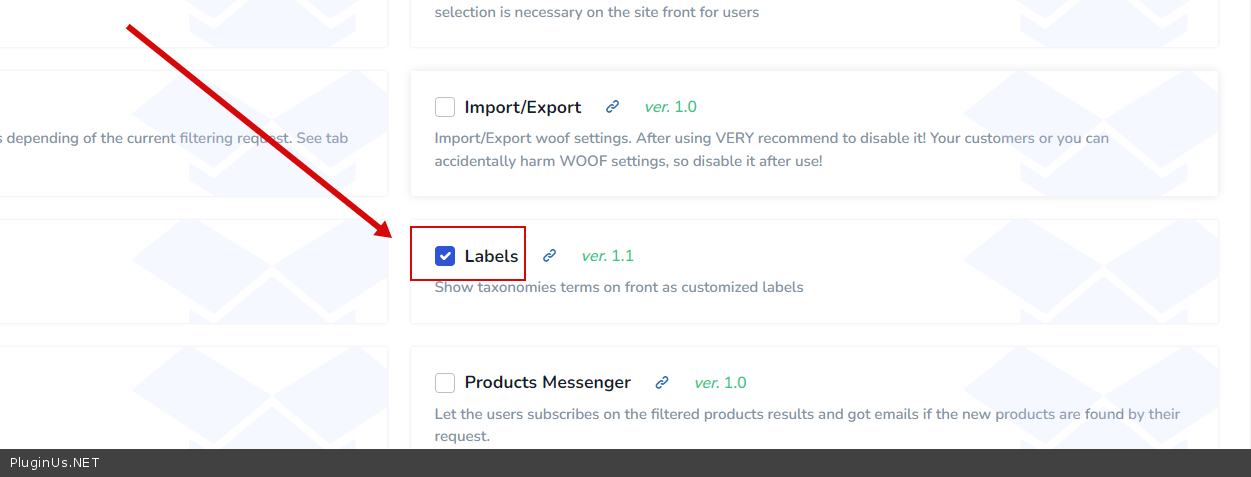The image size is (1251, 477).
Task: Click the Import/Export extension title
Action: (x=522, y=107)
